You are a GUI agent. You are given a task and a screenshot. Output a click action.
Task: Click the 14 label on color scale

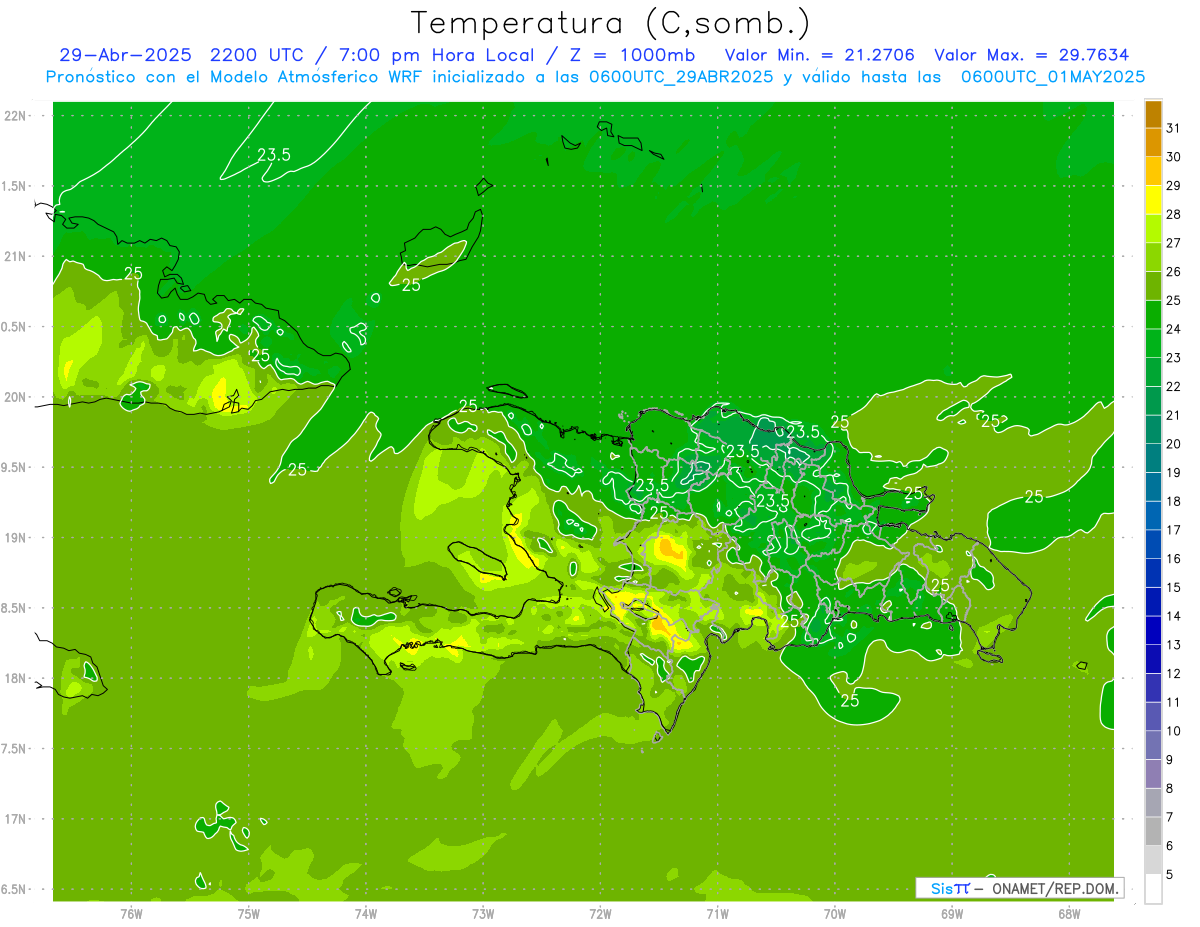tap(1173, 616)
